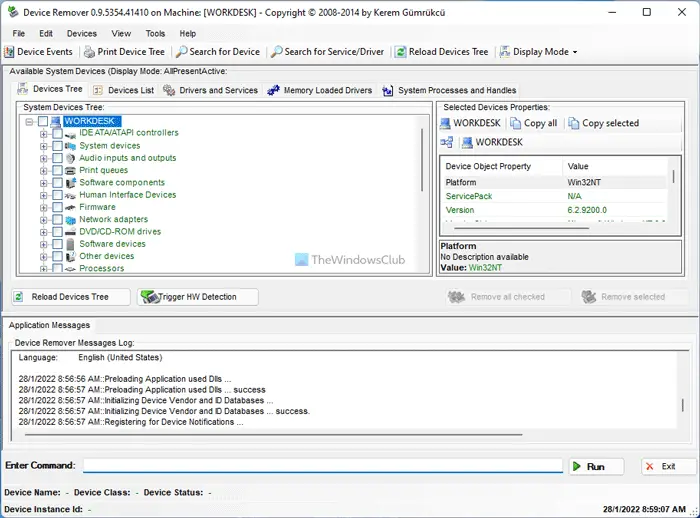Expand the IDE ATA/ATAPI controllers node
This screenshot has height=518, width=700.
[x=44, y=134]
